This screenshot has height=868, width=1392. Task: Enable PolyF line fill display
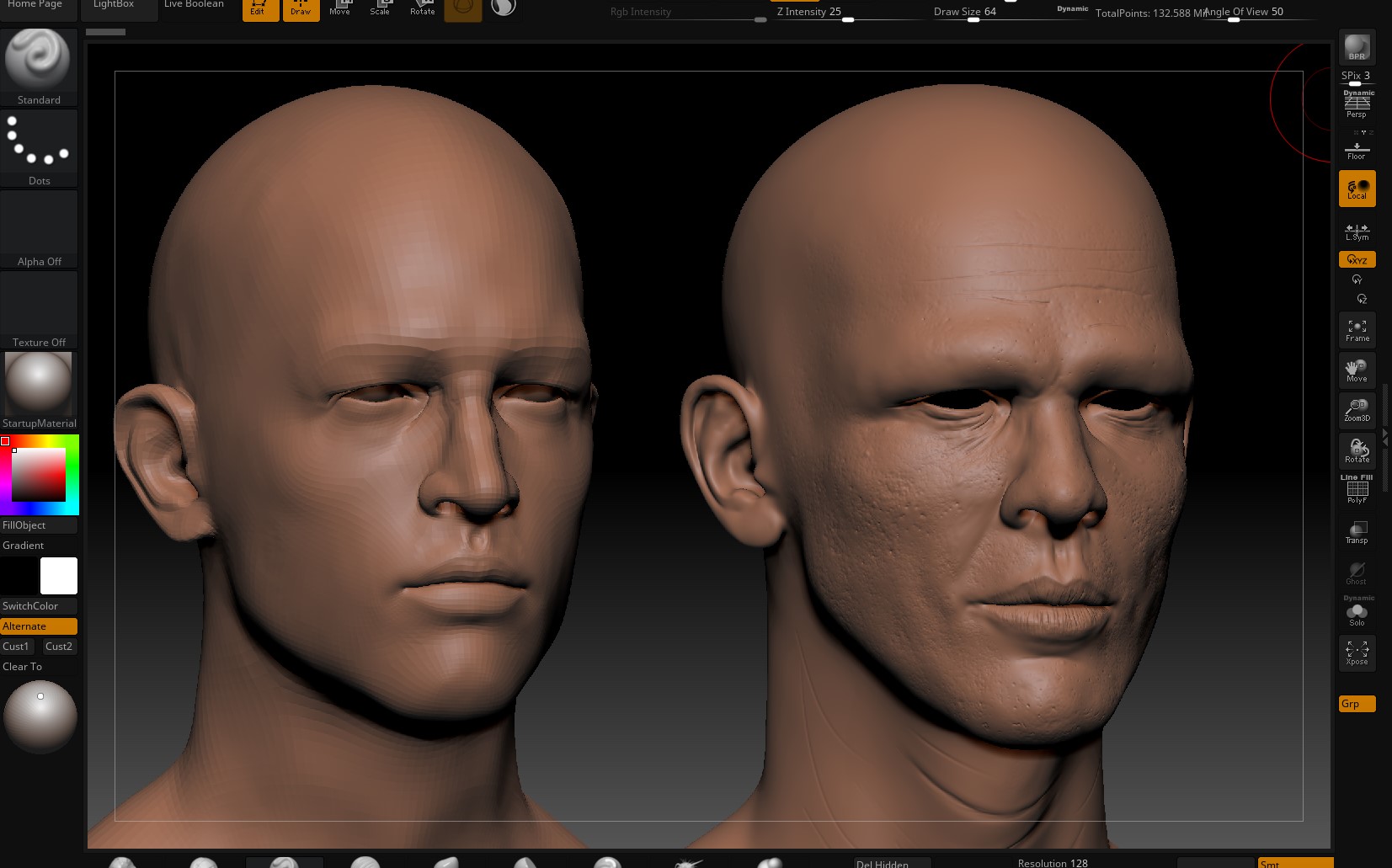1357,491
